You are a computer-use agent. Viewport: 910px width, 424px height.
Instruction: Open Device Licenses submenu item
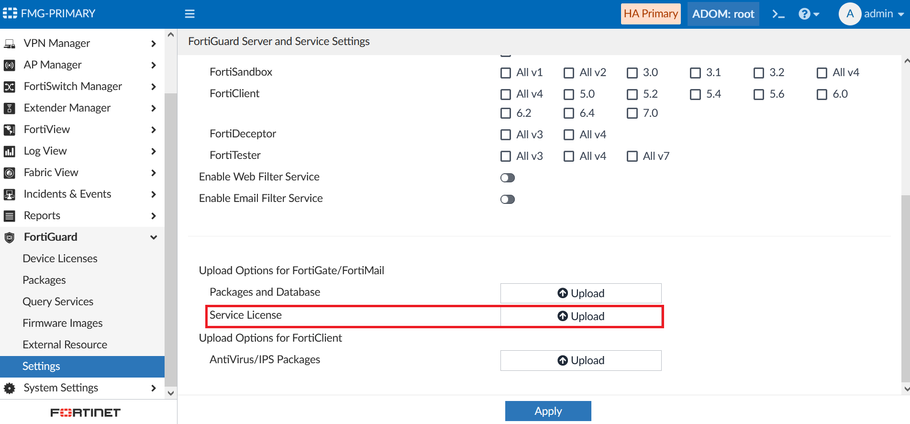click(60, 259)
